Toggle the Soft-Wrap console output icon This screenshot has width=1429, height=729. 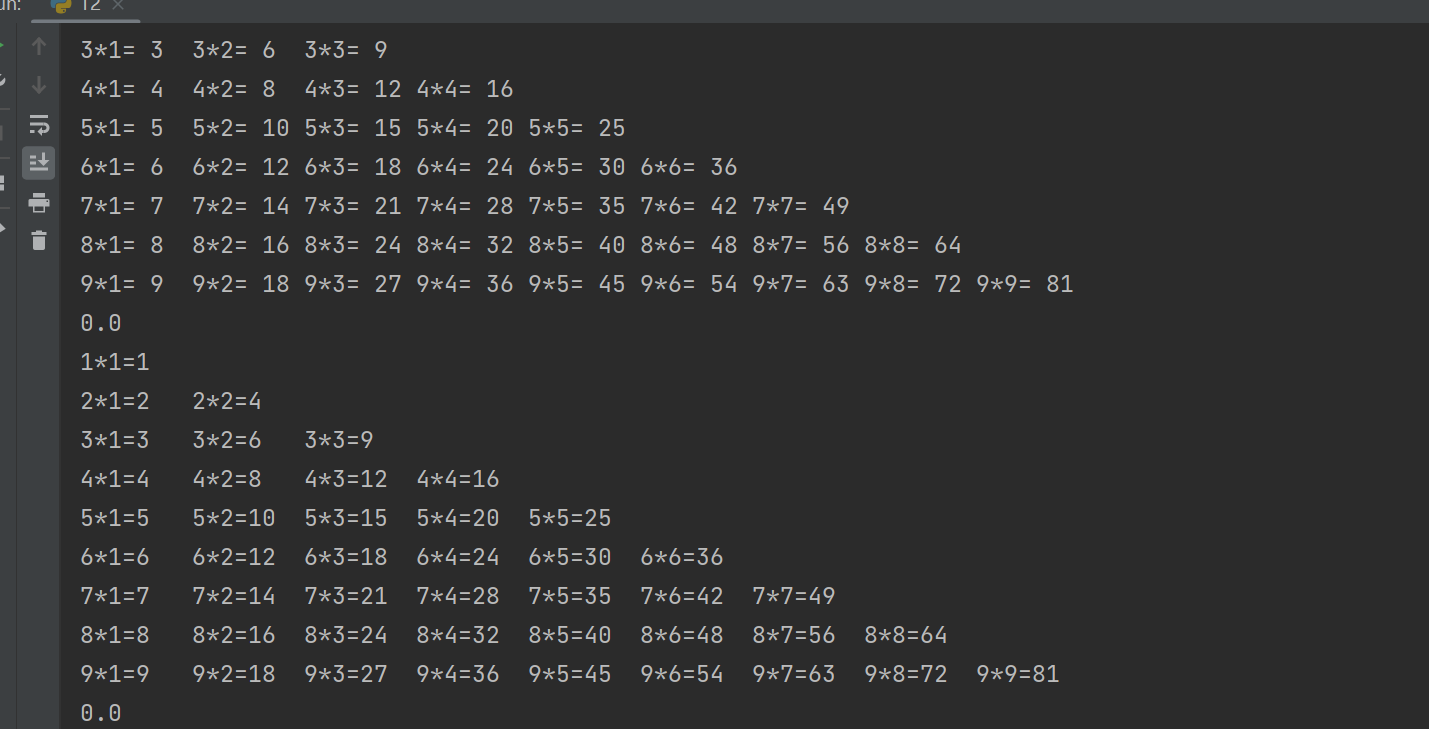(x=39, y=125)
